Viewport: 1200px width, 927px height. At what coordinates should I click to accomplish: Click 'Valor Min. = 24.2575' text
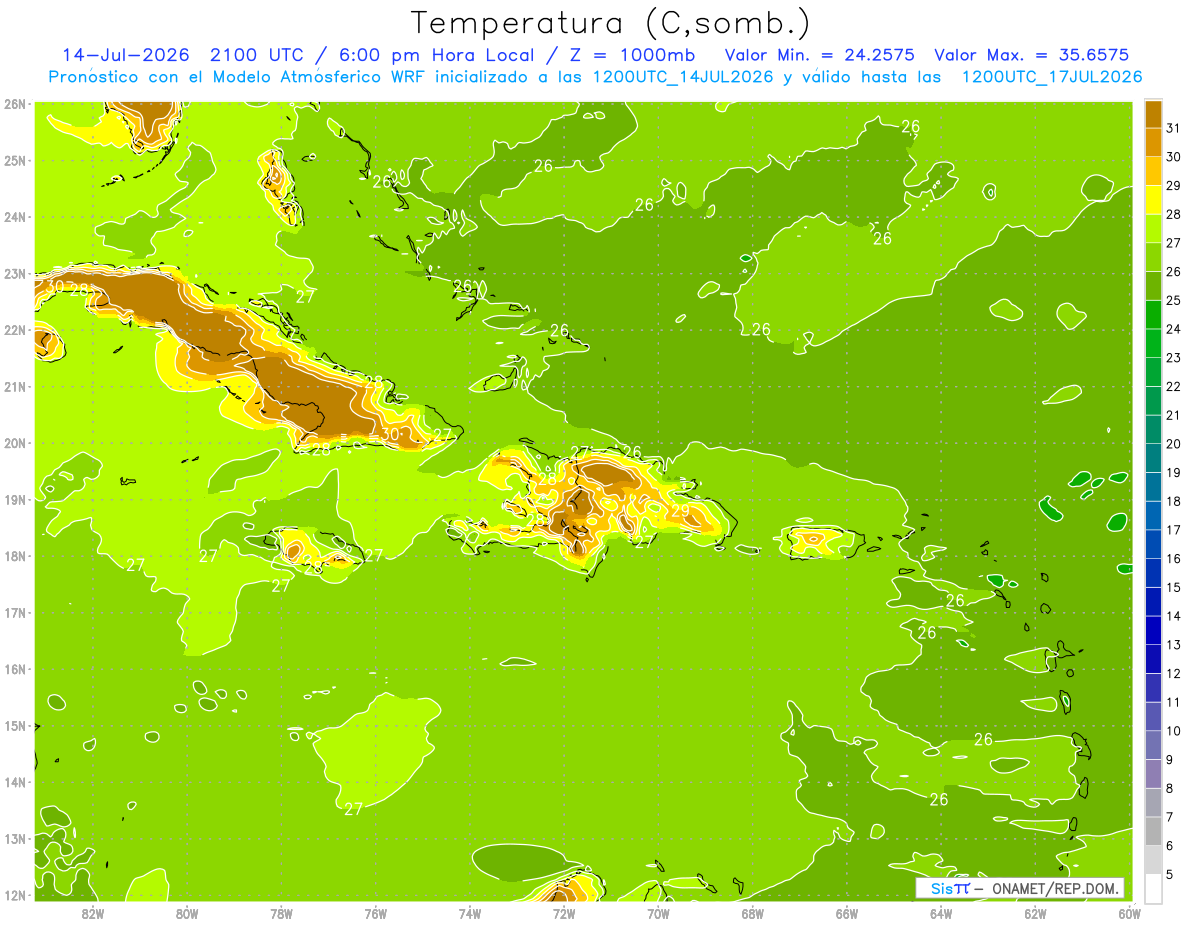(821, 55)
